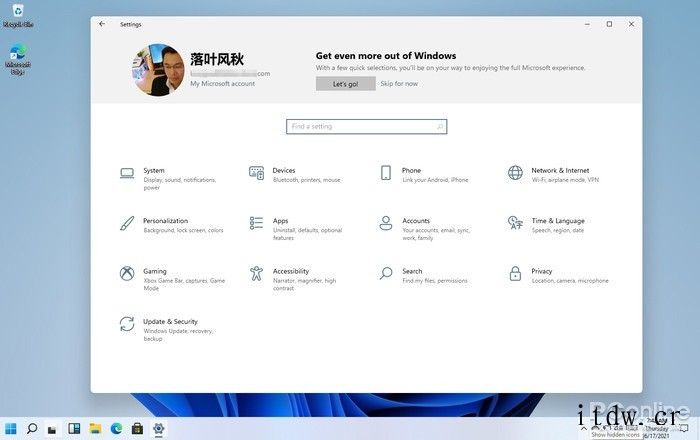Open the Gaming settings category
Viewport: 700px width, 440px height.
154,271
